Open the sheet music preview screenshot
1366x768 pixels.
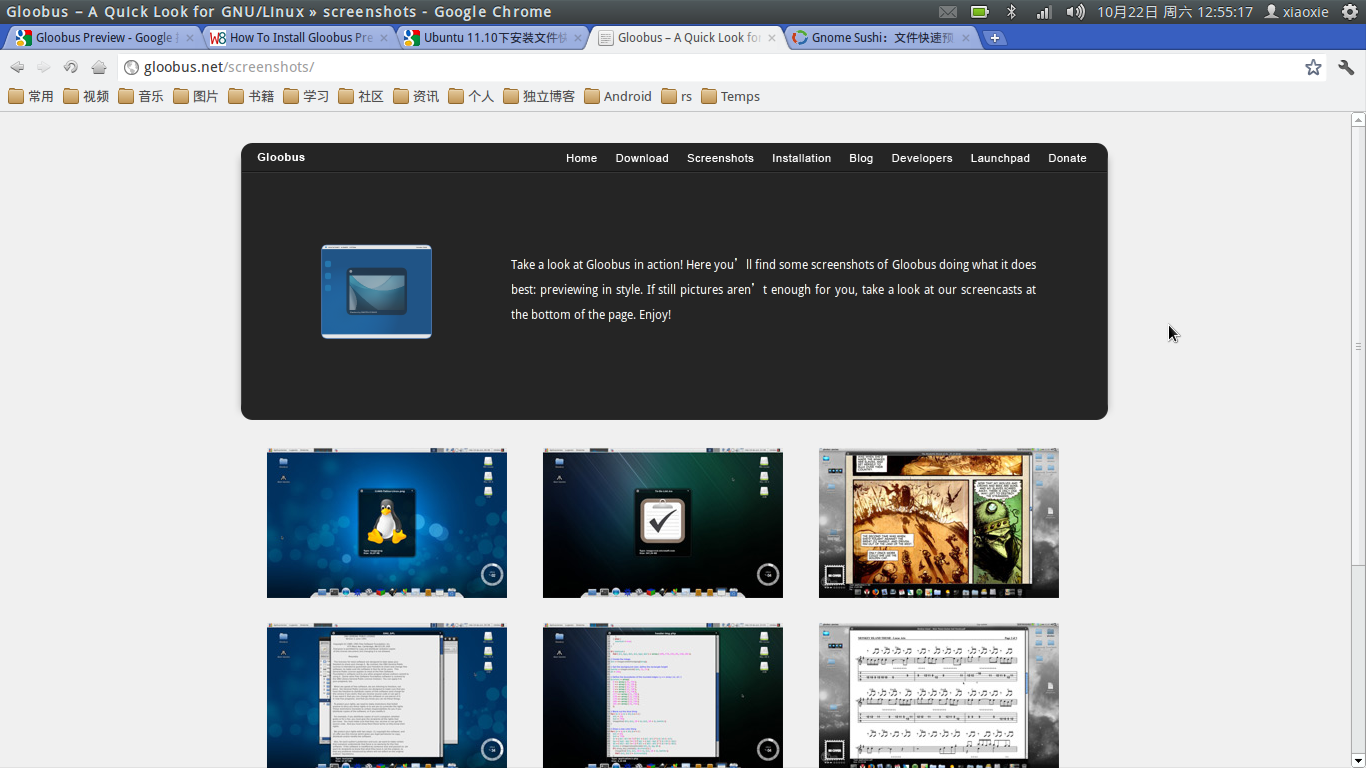(x=939, y=696)
